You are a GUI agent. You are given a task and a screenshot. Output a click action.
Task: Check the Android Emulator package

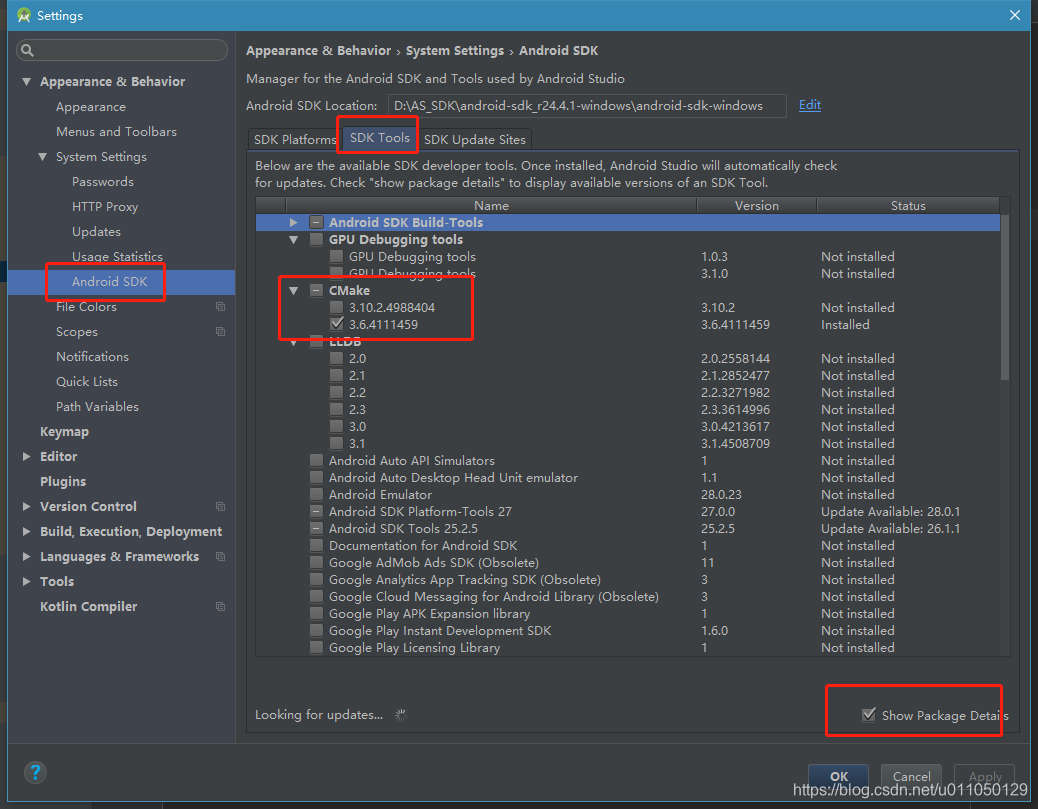point(316,494)
